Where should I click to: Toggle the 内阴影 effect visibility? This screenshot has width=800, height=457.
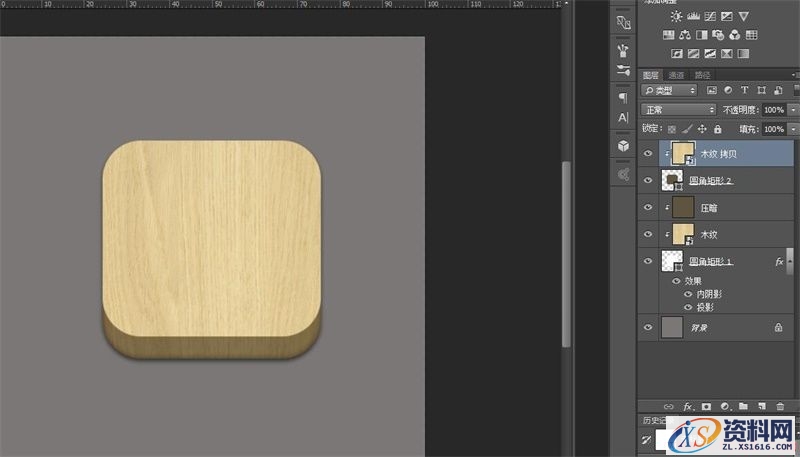pyautogui.click(x=687, y=294)
